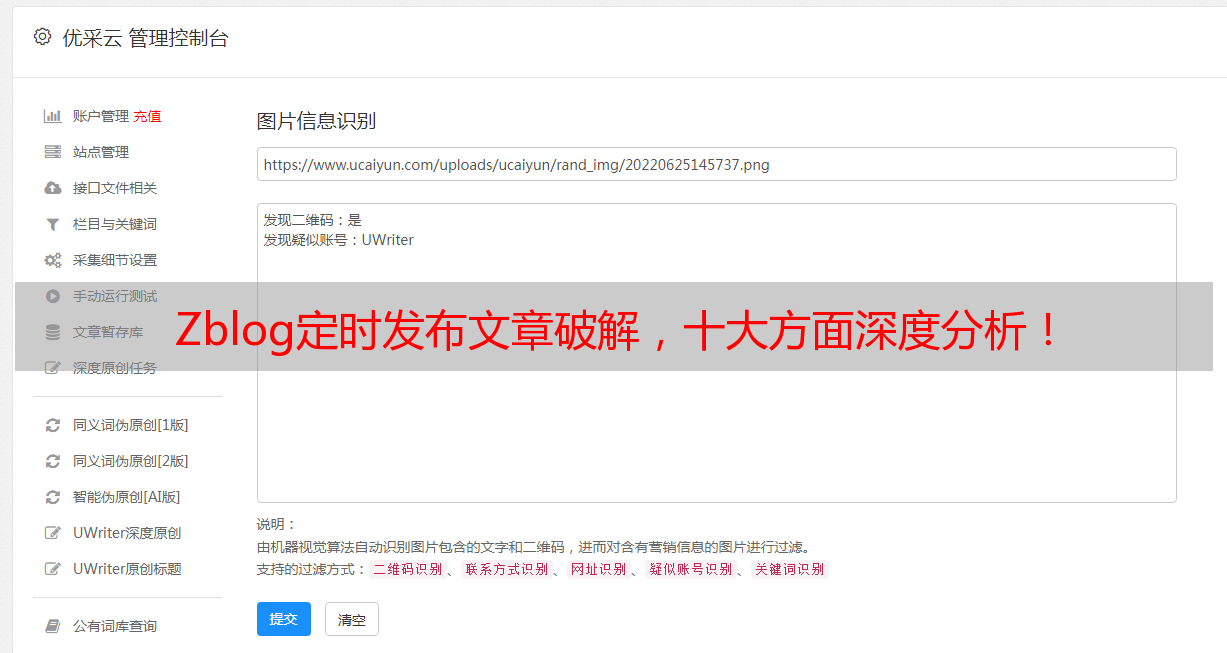
Task: Click the blue 提交 button
Action: click(x=284, y=619)
